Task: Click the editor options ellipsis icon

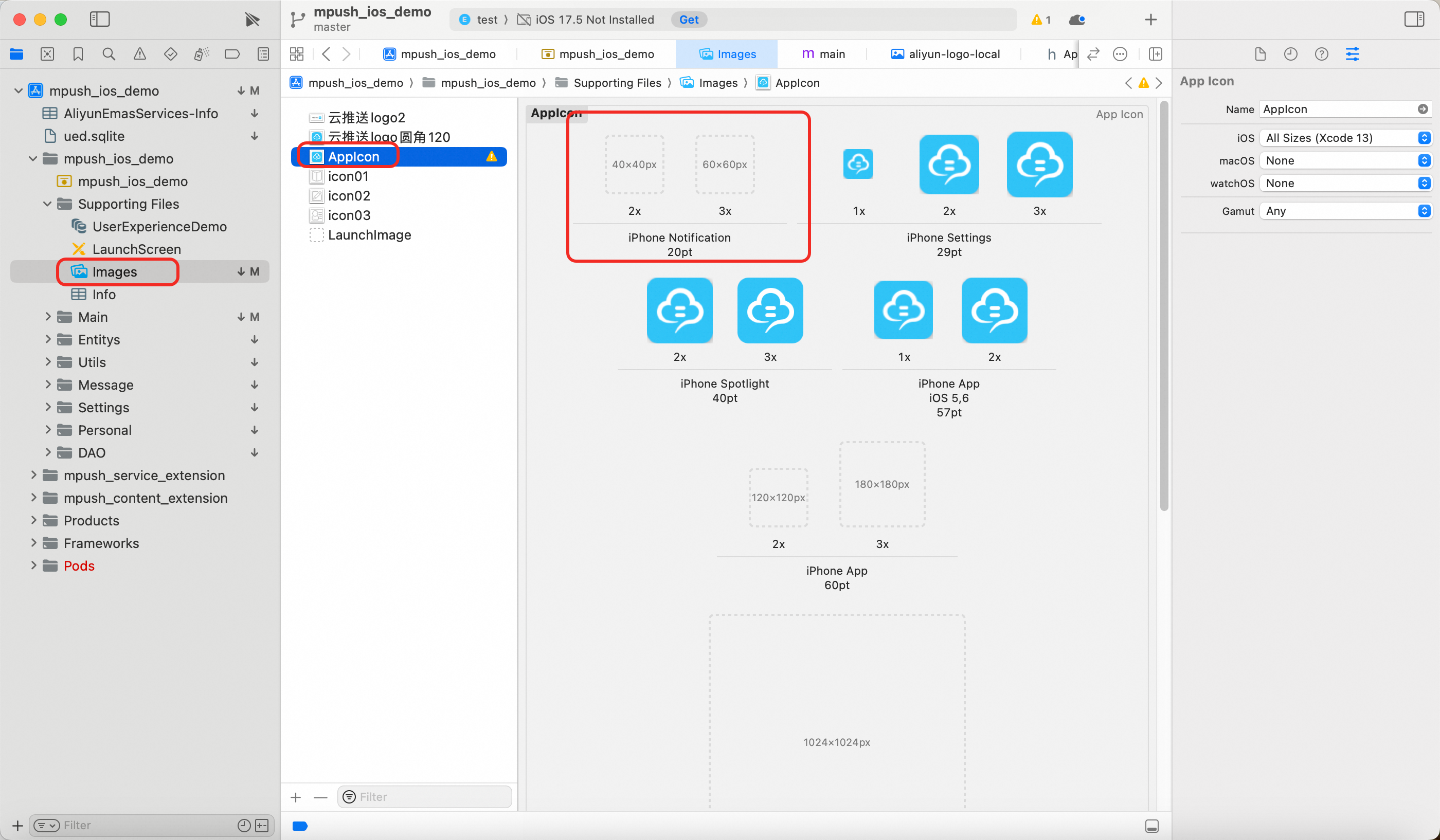Action: click(x=1120, y=54)
